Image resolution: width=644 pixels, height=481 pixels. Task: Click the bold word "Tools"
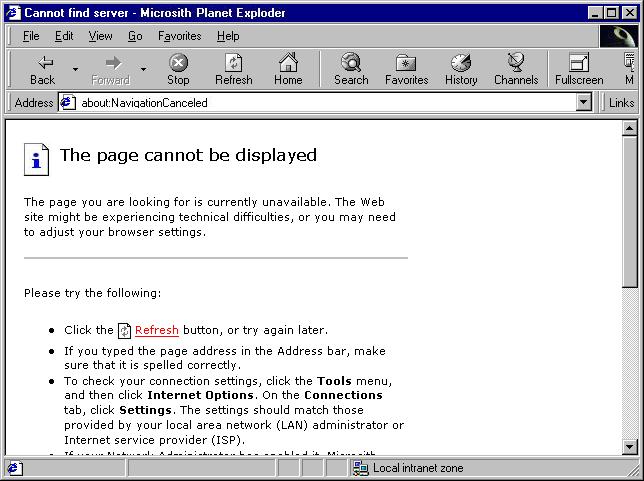(x=334, y=381)
